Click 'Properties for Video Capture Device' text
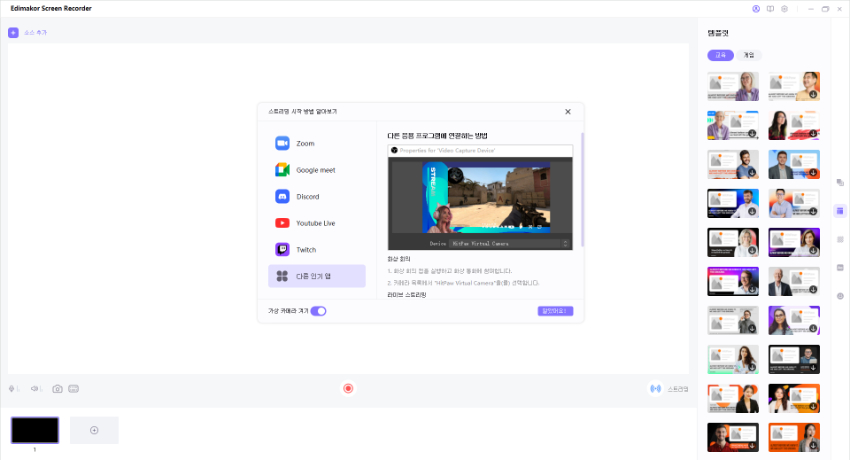 pyautogui.click(x=447, y=151)
